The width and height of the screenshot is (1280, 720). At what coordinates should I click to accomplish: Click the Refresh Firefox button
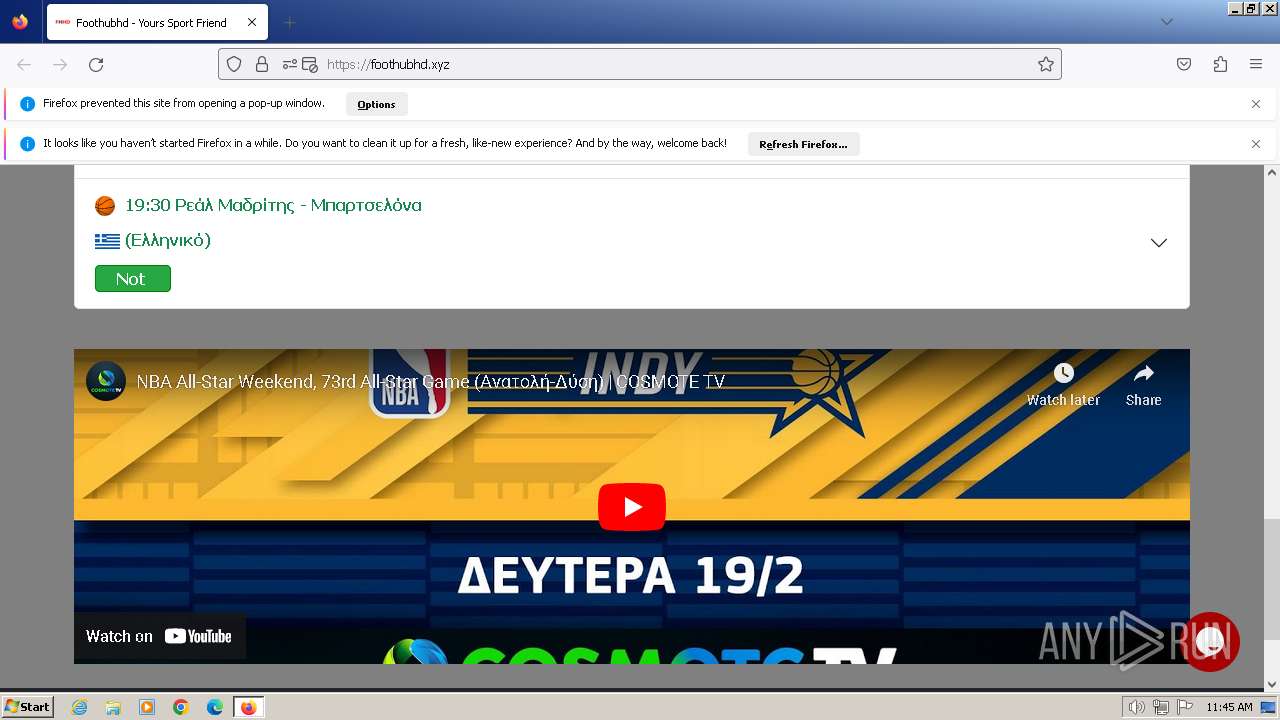click(x=803, y=144)
